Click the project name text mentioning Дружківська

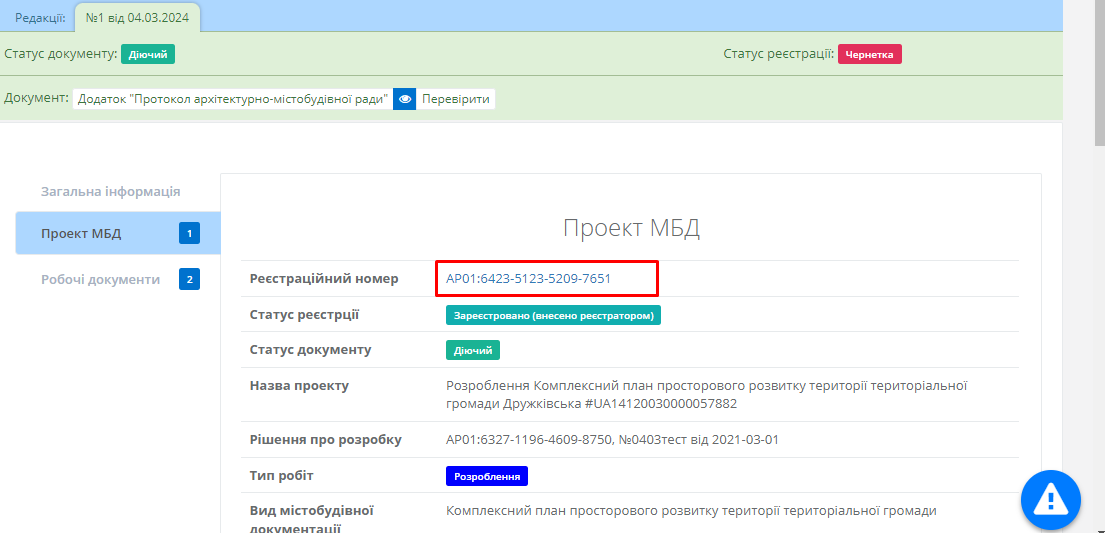(x=705, y=394)
